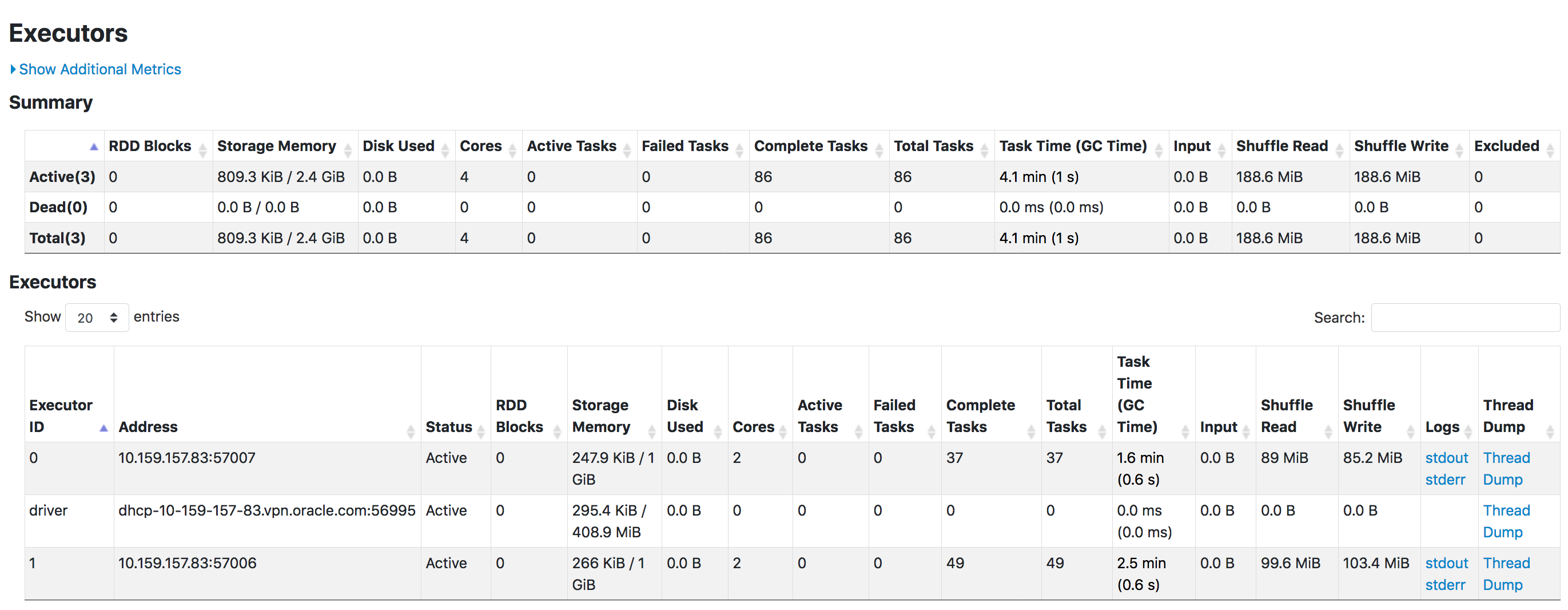The height and width of the screenshot is (610, 1568).
Task: Sort summary by Storage Memory column
Action: [285, 146]
